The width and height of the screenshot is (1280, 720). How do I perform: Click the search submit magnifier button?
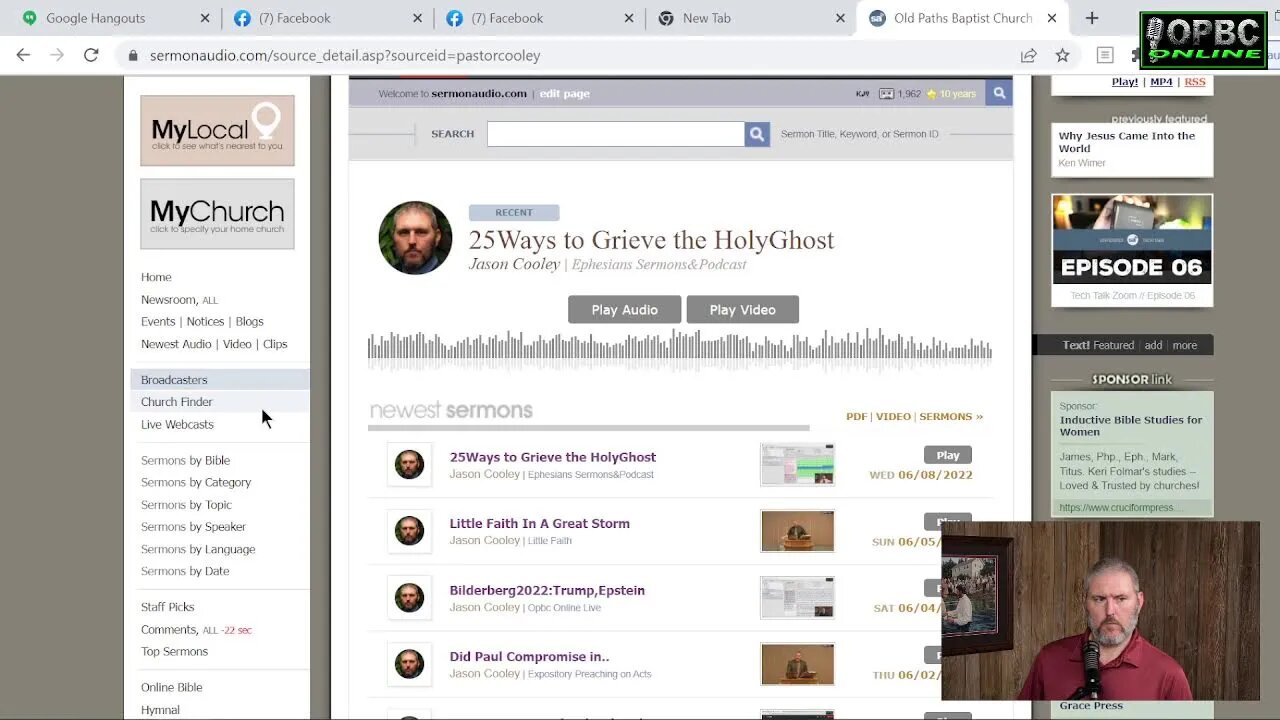(757, 134)
